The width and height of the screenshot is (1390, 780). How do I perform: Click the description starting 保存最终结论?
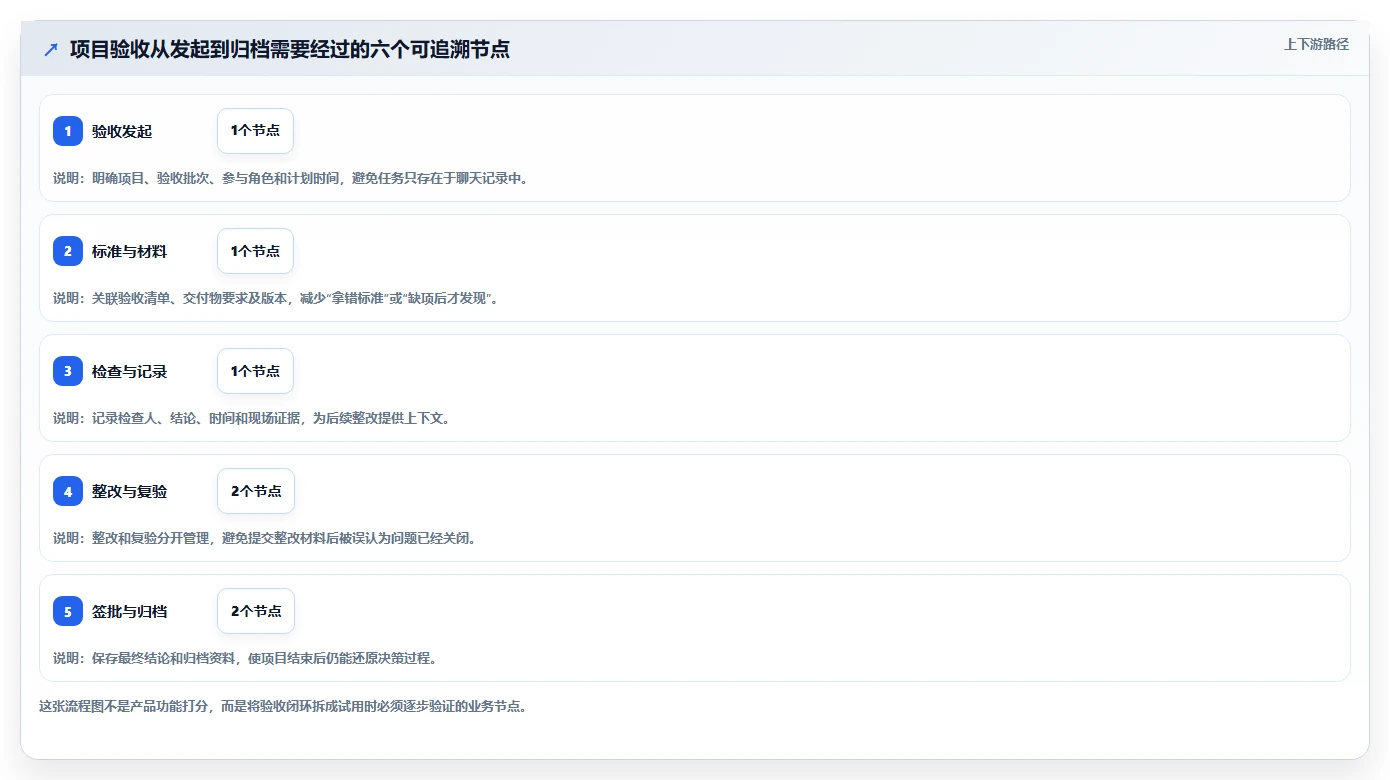point(245,658)
